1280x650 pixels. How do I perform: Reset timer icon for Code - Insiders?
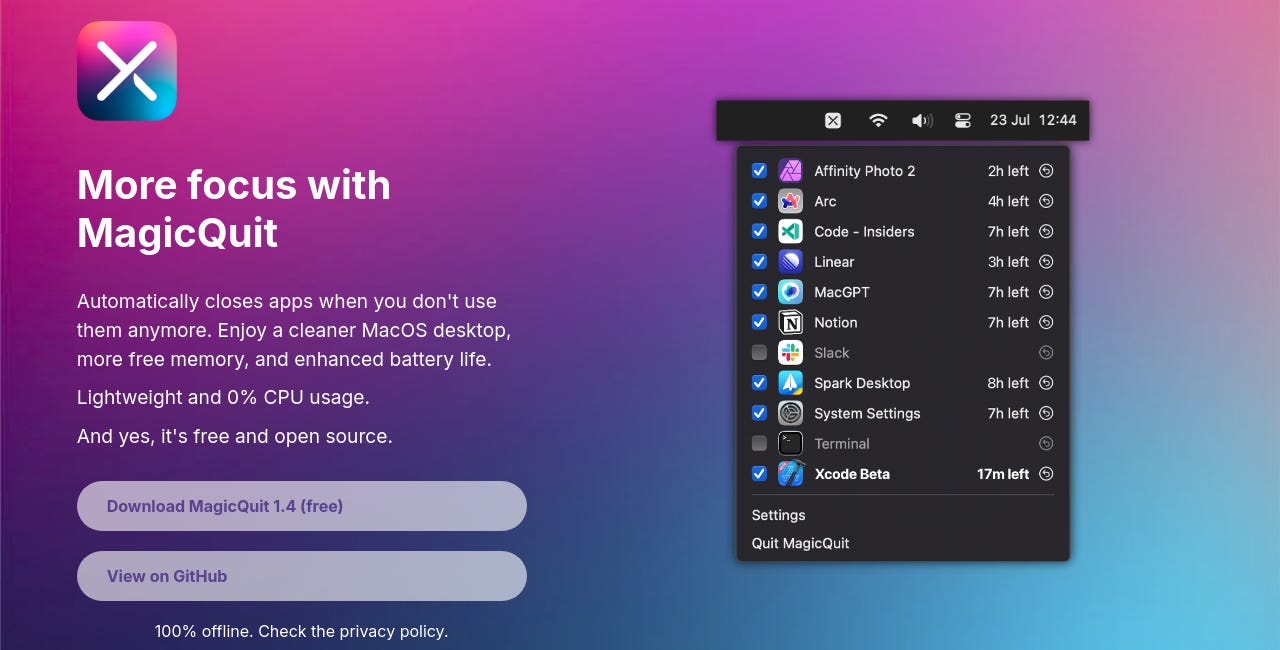1046,231
